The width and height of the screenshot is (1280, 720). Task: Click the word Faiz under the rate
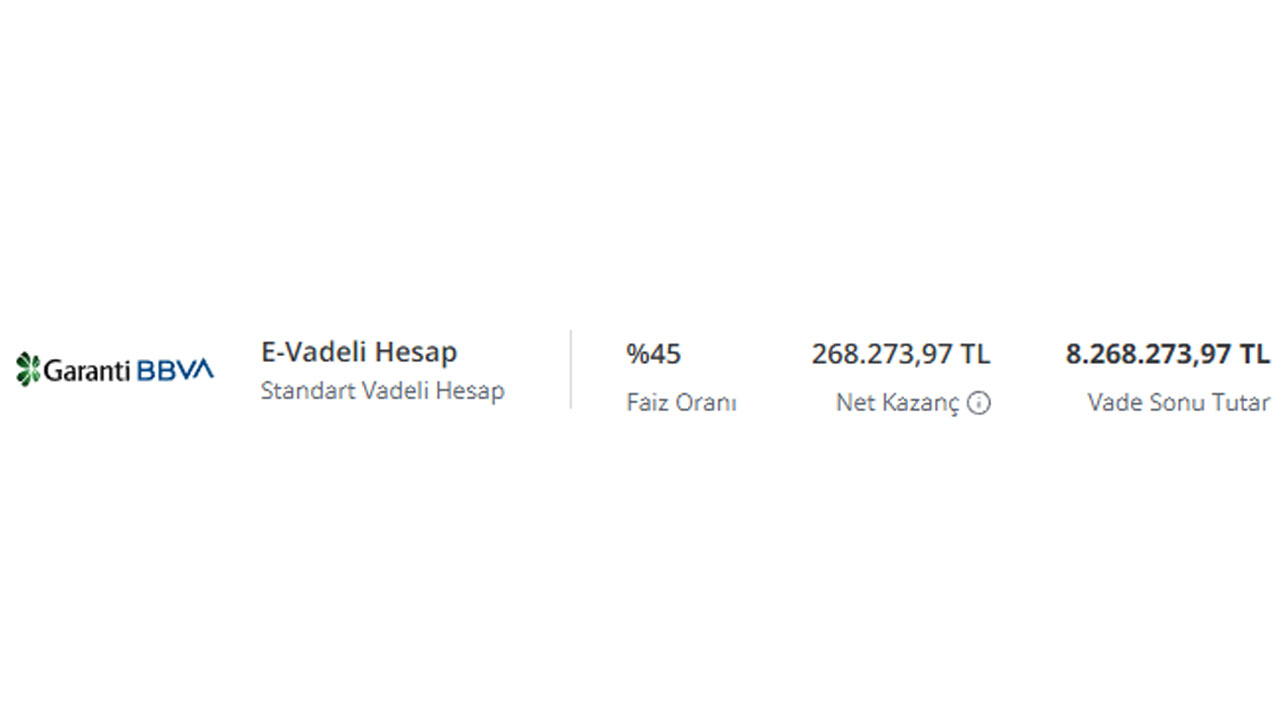646,403
